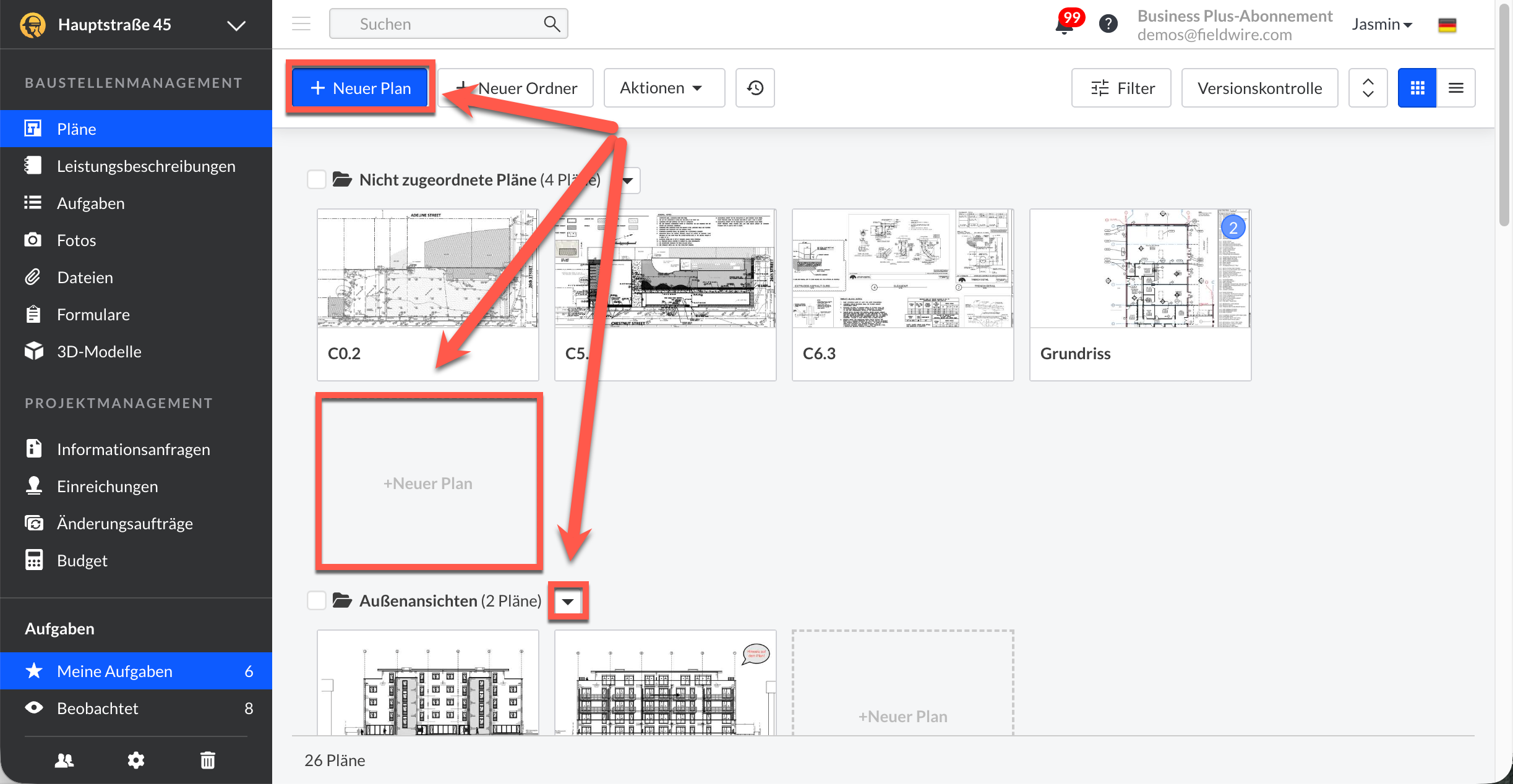Select Formulare in the sidebar menu
Screen dimensions: 1513x784
93,315
